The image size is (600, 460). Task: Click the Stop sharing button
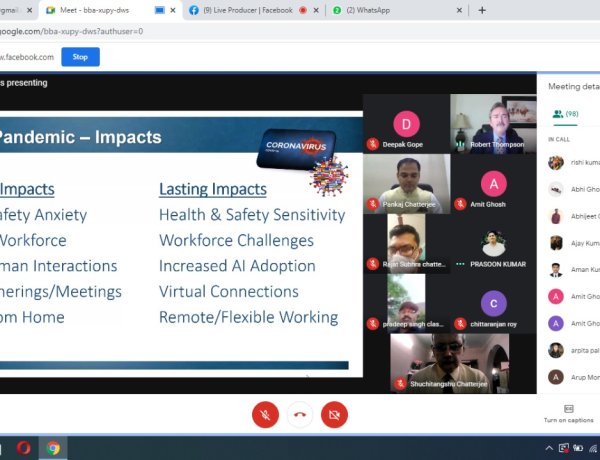point(80,57)
